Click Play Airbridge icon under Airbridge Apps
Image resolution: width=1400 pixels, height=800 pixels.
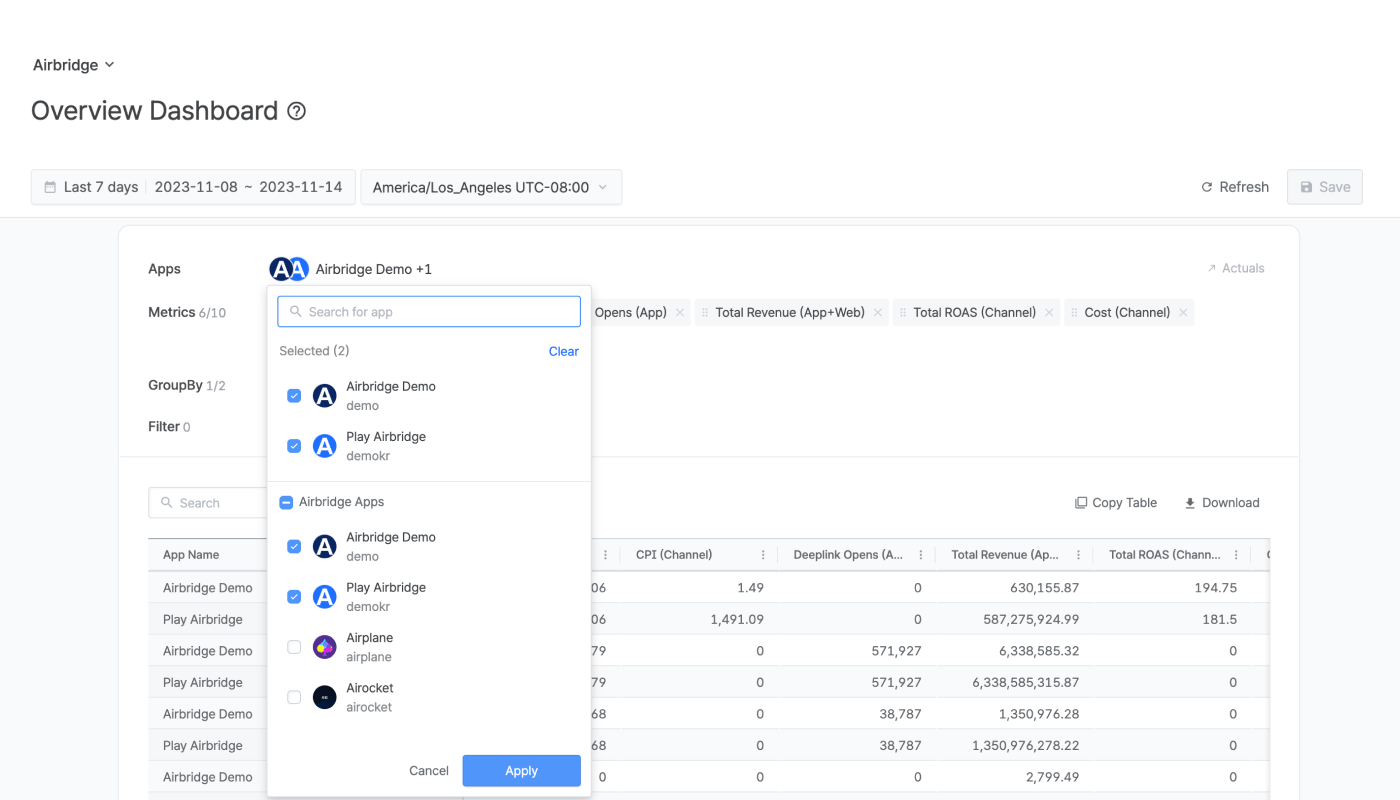[325, 597]
